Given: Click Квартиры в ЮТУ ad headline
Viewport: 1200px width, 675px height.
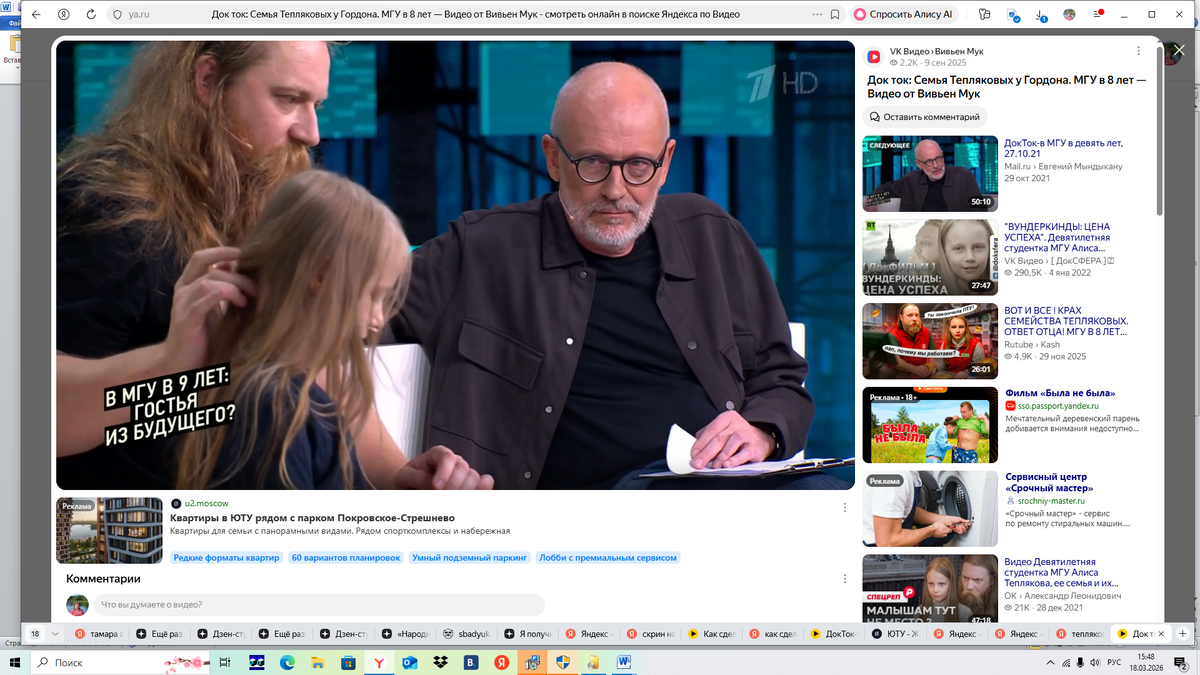Looking at the screenshot, I should tap(312, 518).
